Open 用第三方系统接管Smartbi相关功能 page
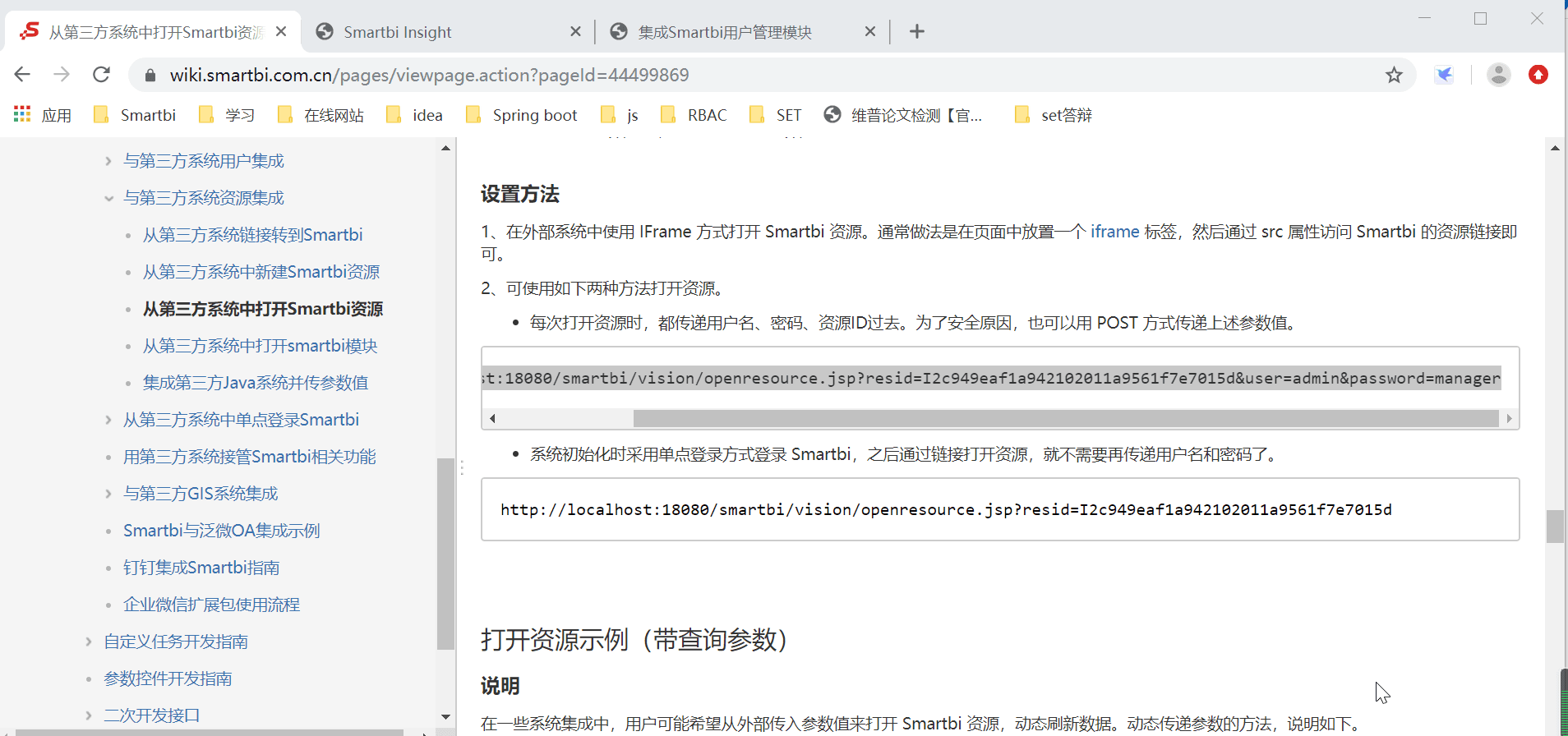This screenshot has height=736, width=1568. coord(249,457)
